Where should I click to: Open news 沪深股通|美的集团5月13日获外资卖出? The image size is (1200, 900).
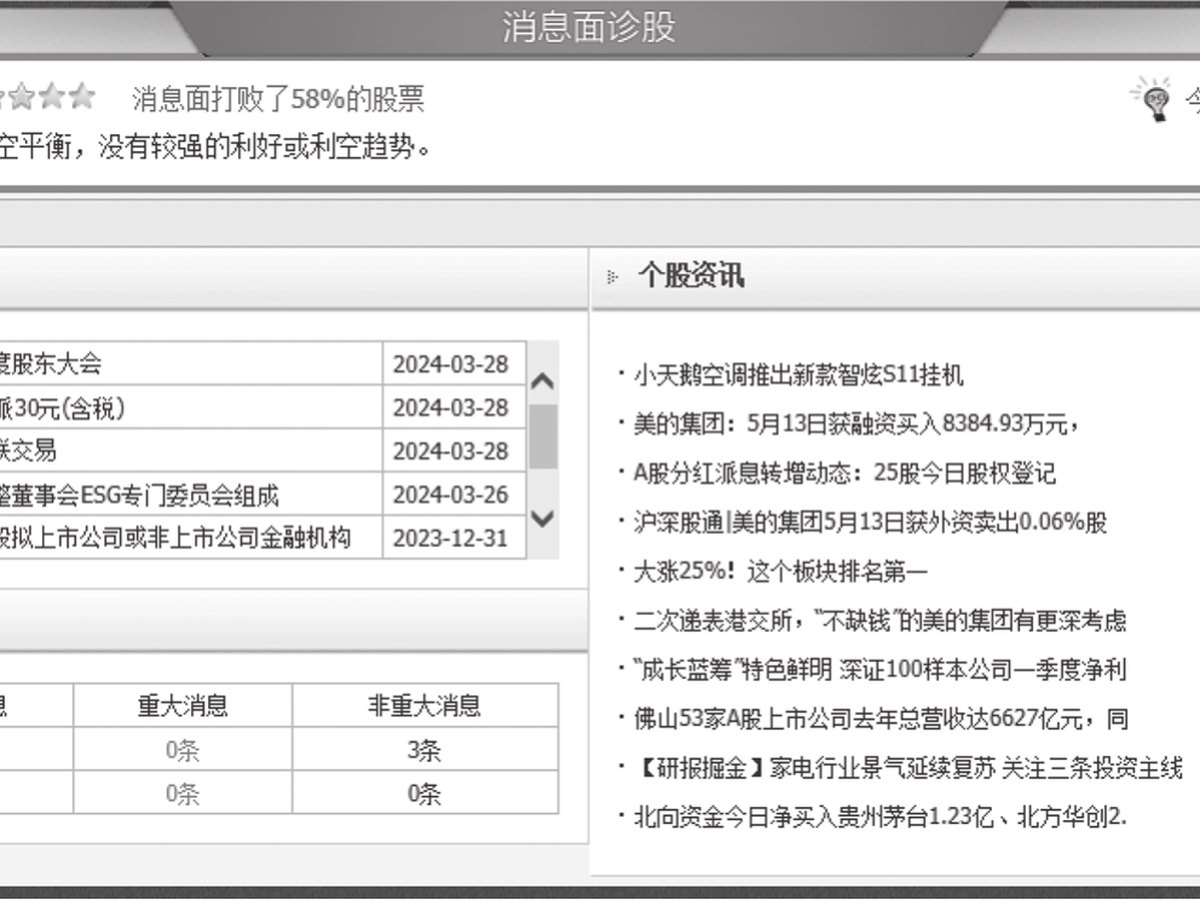[870, 522]
